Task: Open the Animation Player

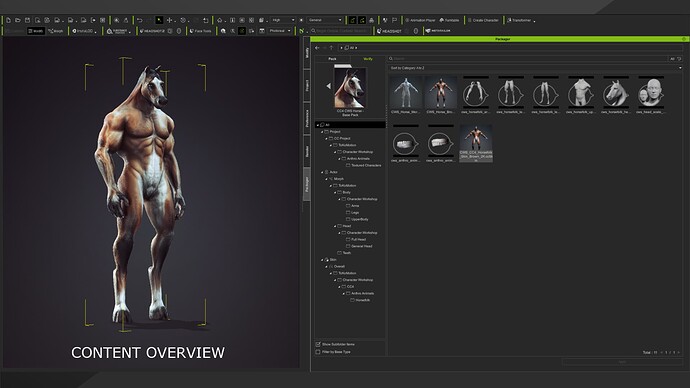Action: tap(420, 20)
